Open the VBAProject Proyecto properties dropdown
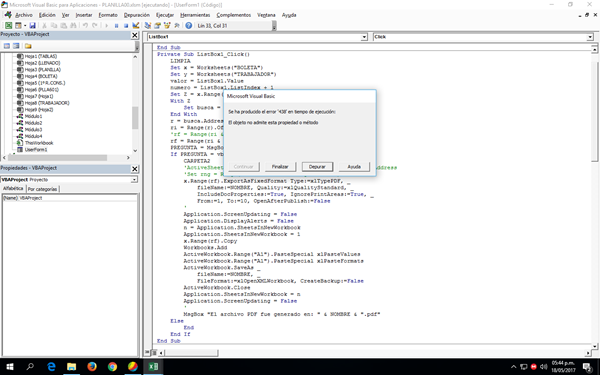The width and height of the screenshot is (600, 375). 134,179
